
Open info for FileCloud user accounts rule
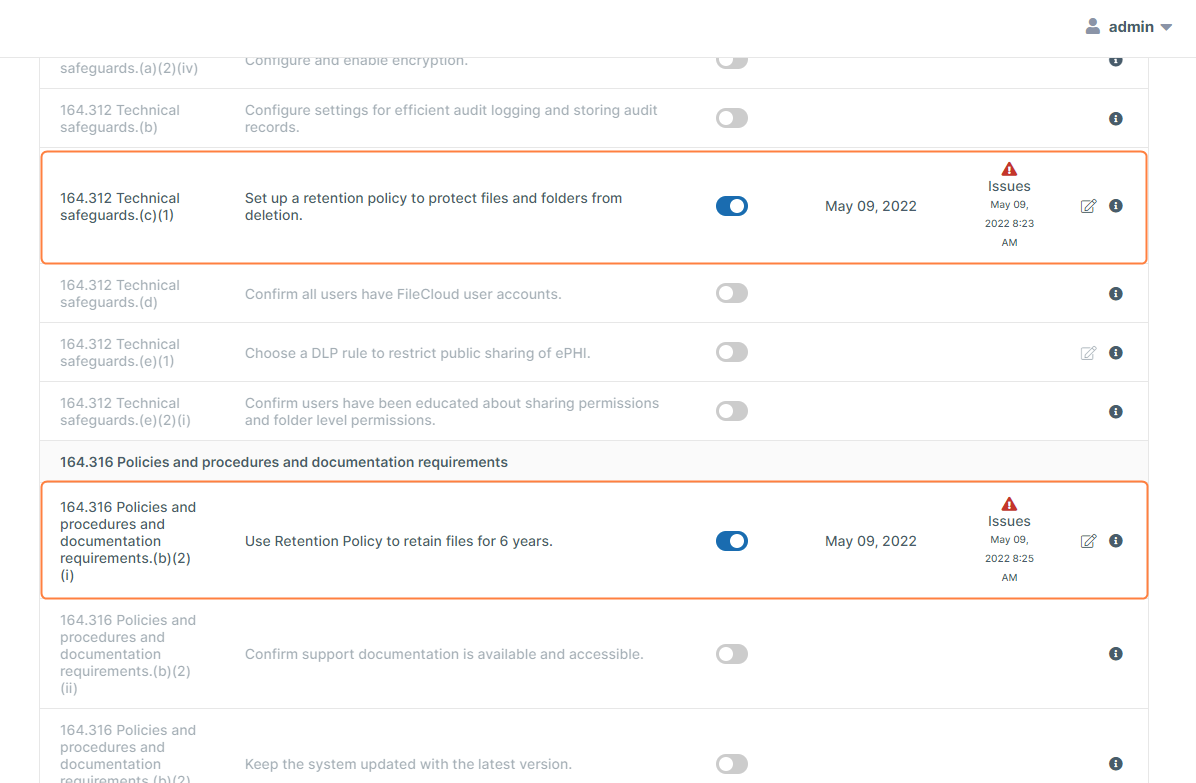coord(1116,294)
